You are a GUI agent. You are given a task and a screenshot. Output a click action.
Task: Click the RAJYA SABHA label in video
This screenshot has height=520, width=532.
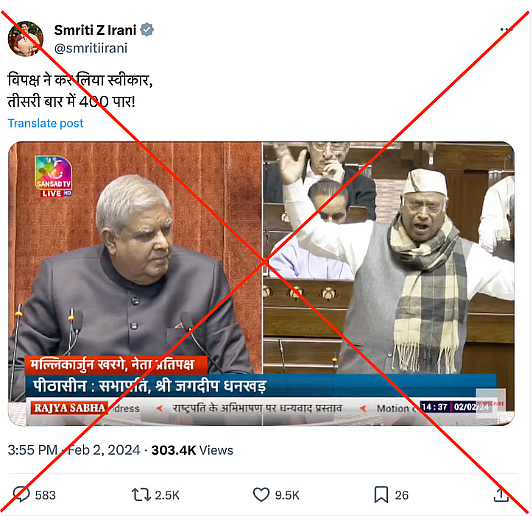pos(69,408)
